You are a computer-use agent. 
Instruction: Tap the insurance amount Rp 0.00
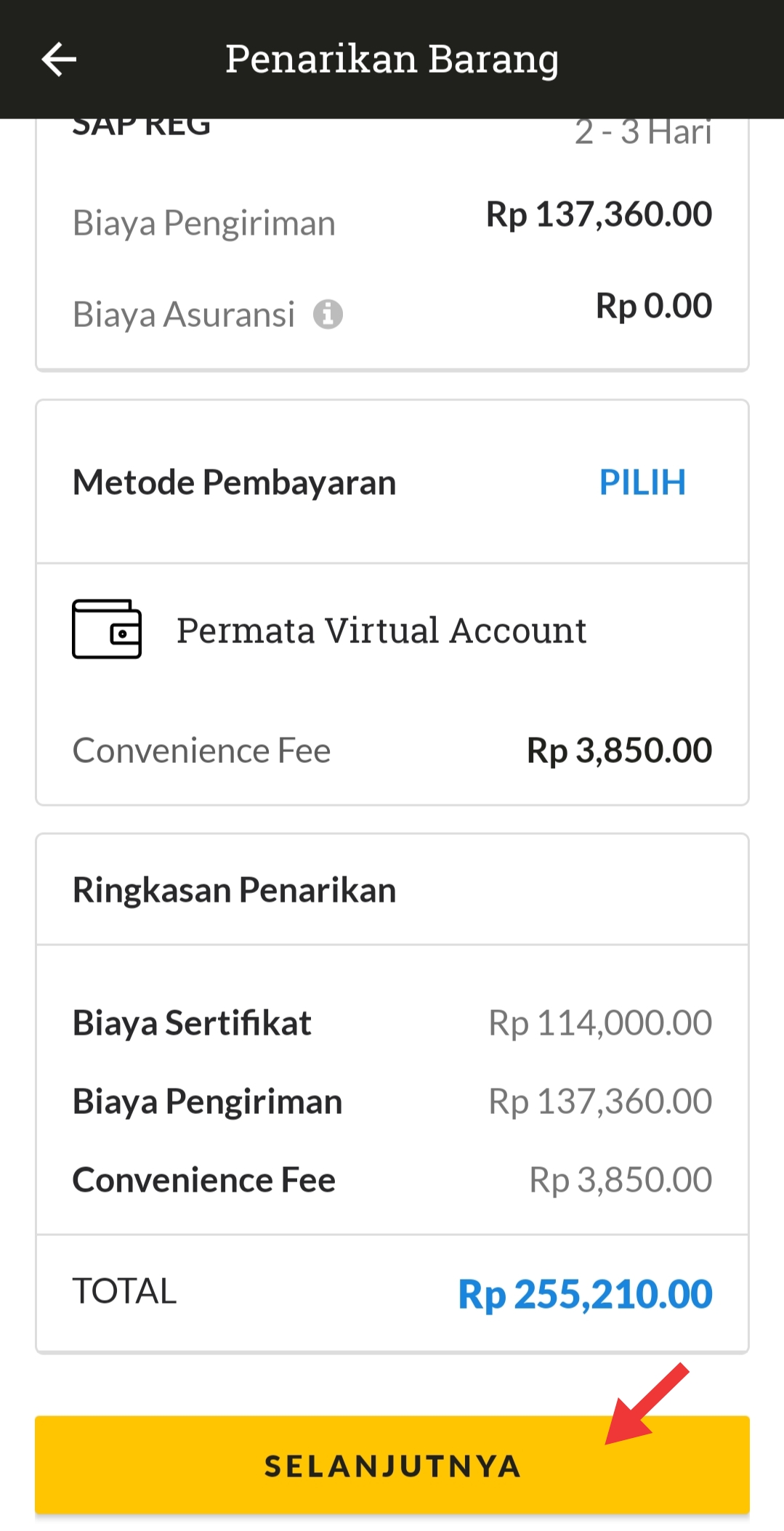click(654, 306)
